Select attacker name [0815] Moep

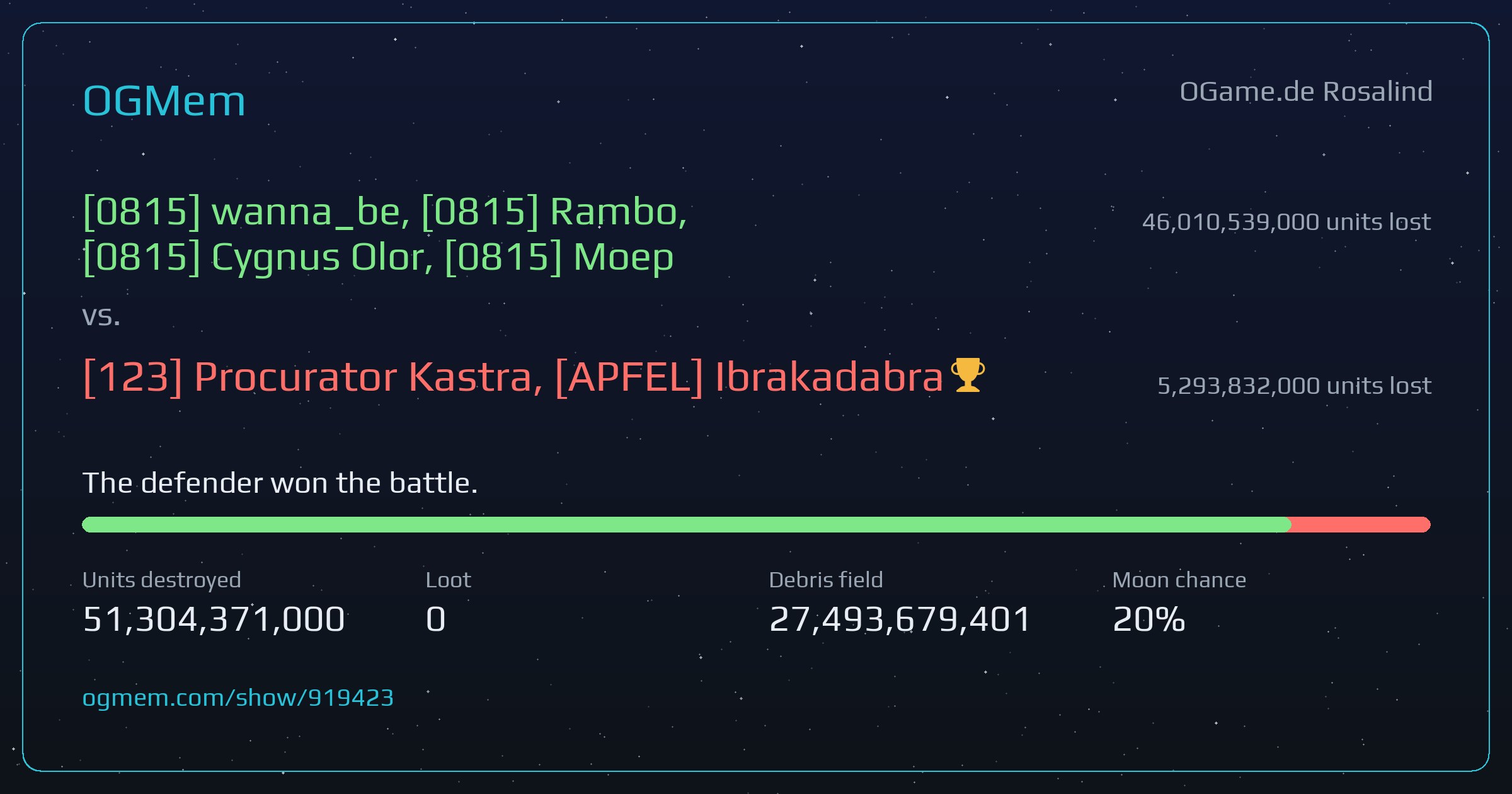[x=559, y=257]
